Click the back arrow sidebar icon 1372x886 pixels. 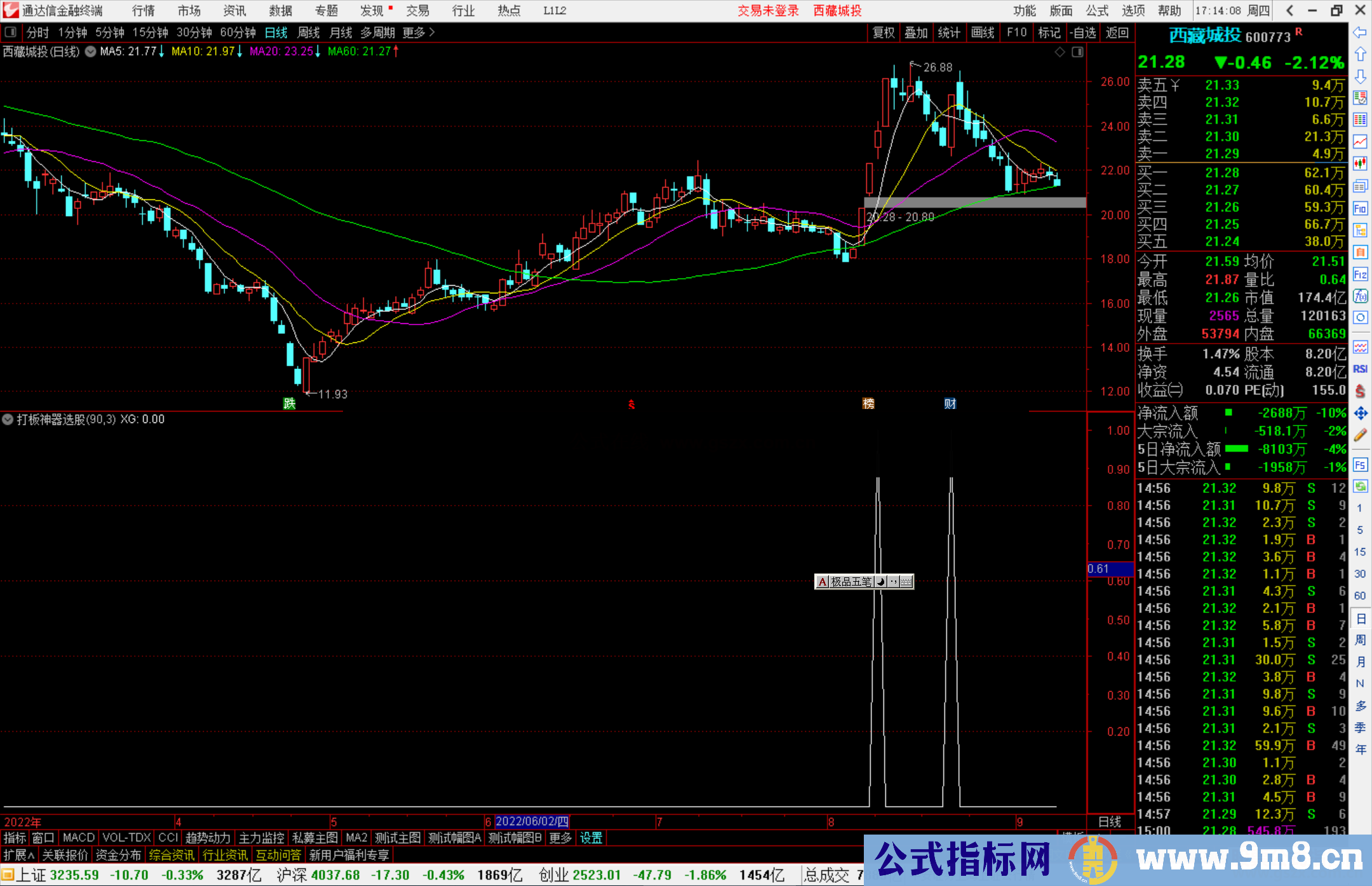pos(1360,32)
